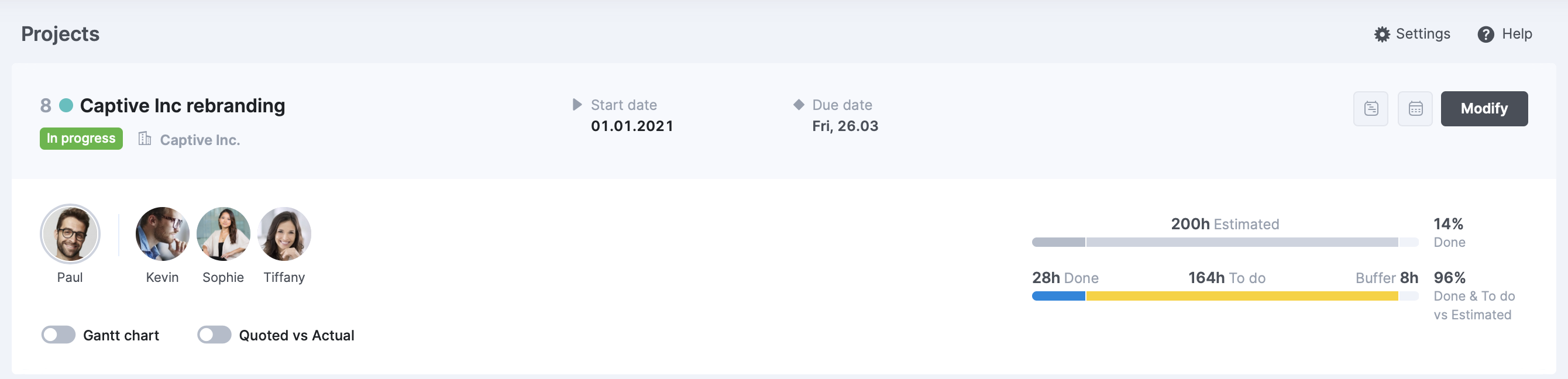Viewport: 1568px width, 379px height.
Task: Open Help via question mark icon
Action: coord(1486,34)
